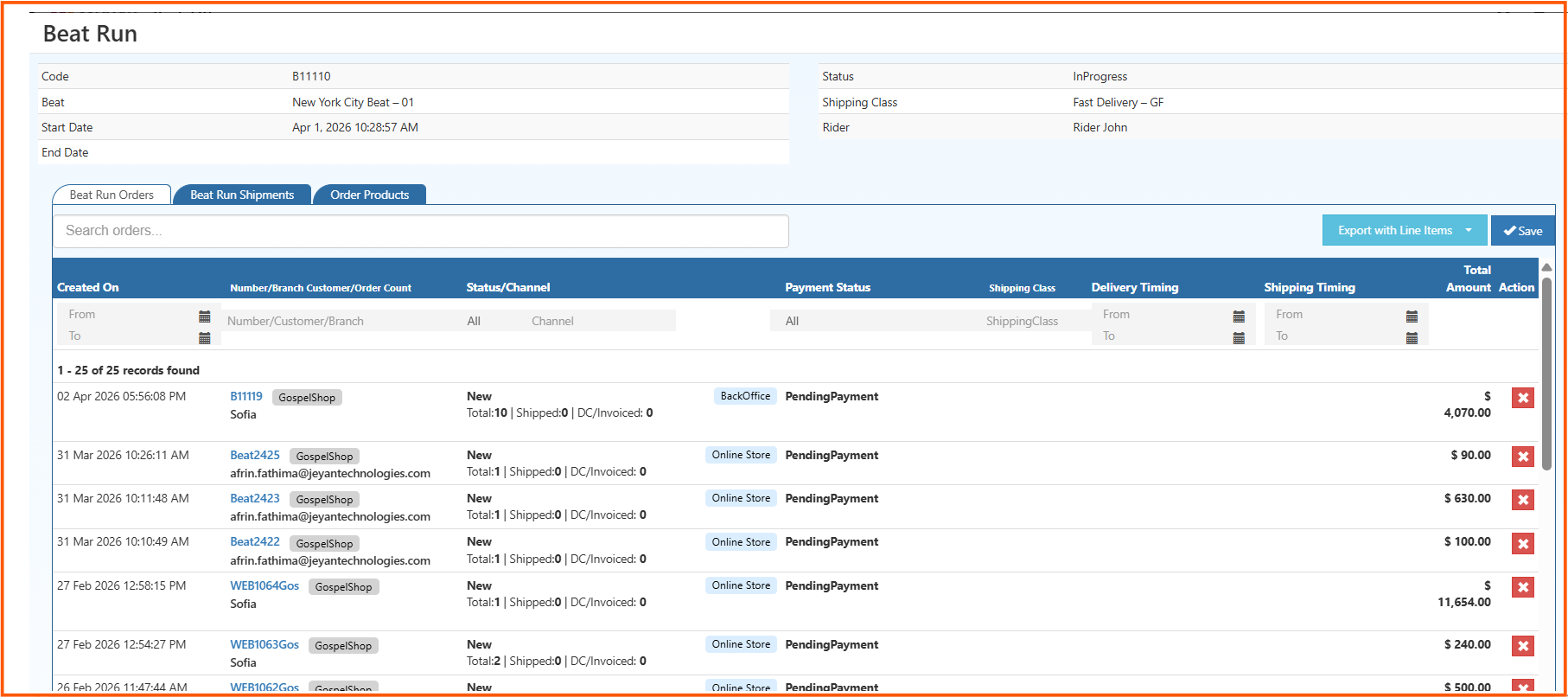Image resolution: width=1568 pixels, height=697 pixels.
Task: Remove order B11119 with red X icon
Action: click(x=1522, y=398)
